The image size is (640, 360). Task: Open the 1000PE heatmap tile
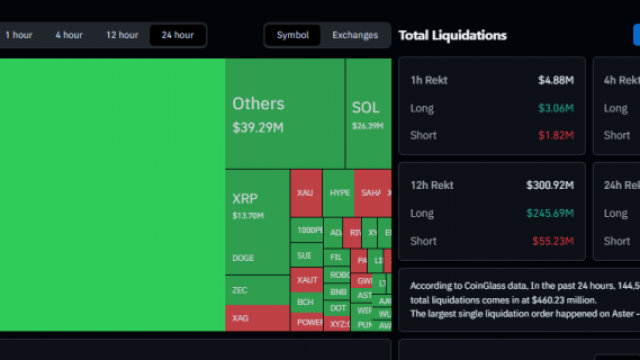[307, 230]
